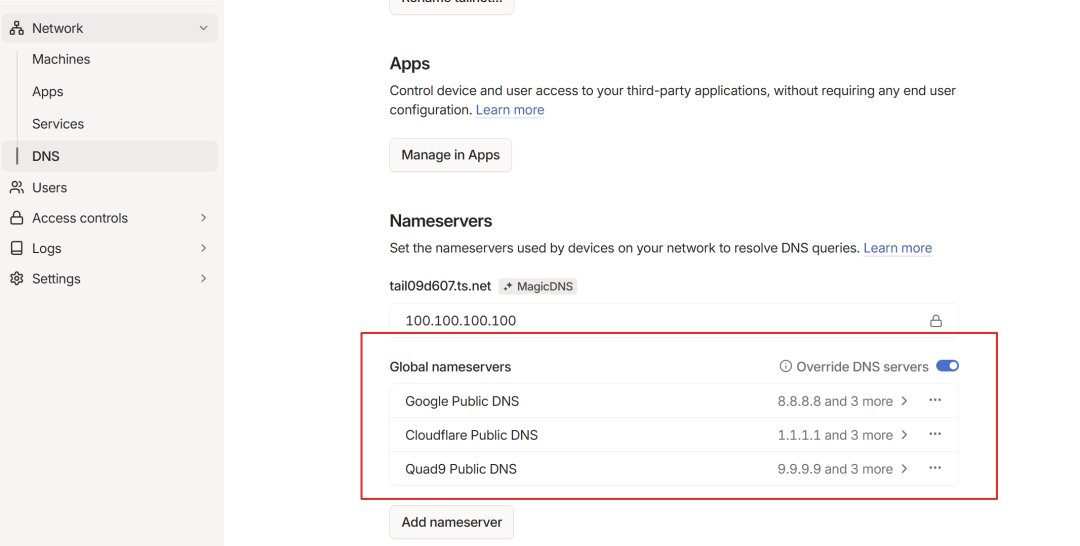This screenshot has height=546, width=1080.
Task: Click the Add nameserver button
Action: (452, 522)
